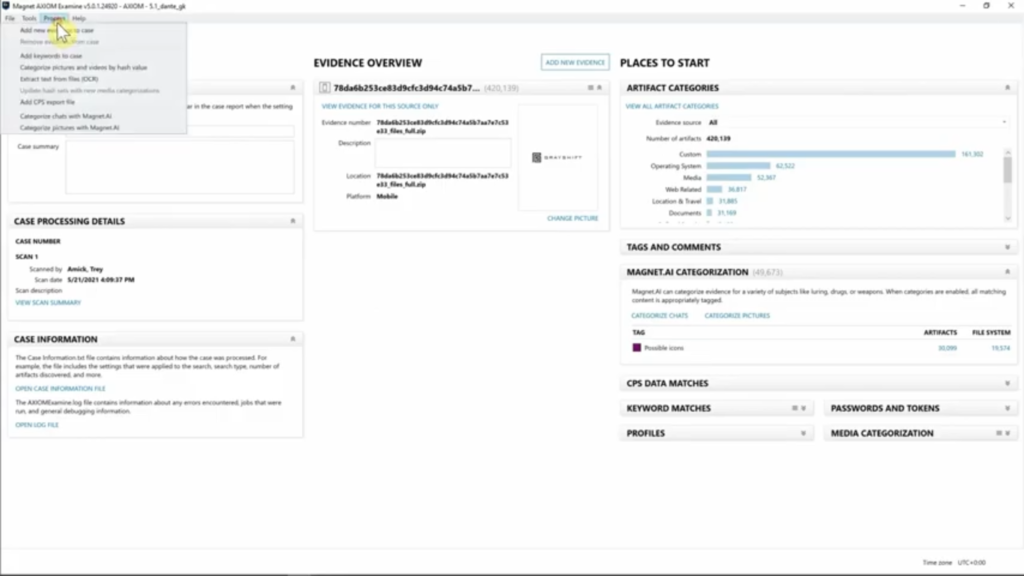Click Possible icons file system count 19,574

pyautogui.click(x=1000, y=348)
